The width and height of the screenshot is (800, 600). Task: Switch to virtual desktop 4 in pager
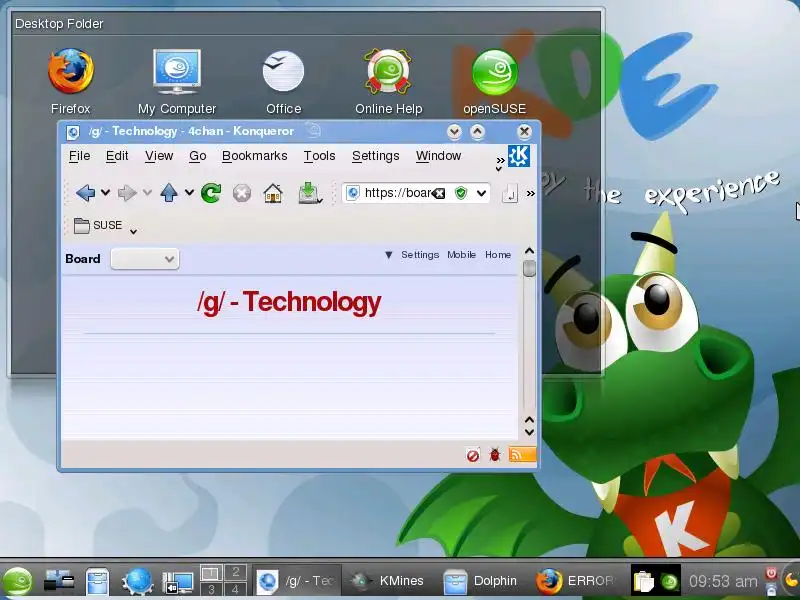[x=235, y=589]
